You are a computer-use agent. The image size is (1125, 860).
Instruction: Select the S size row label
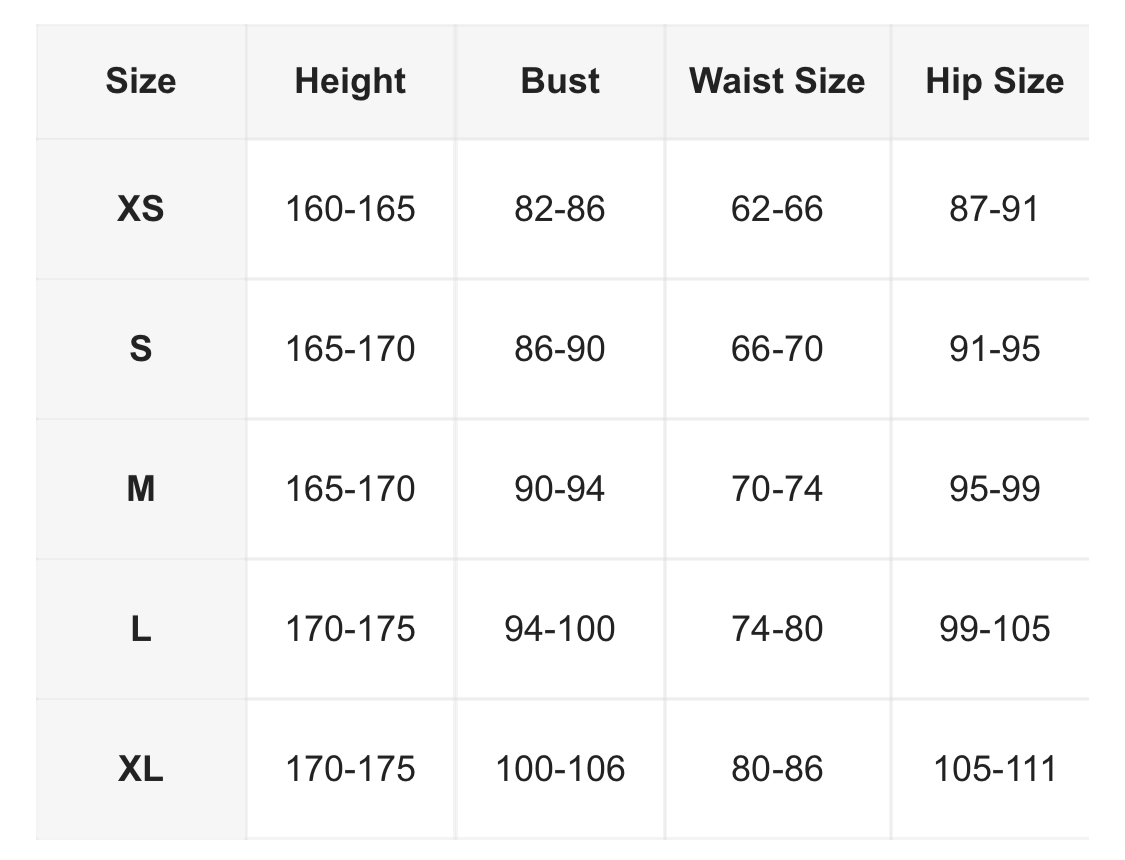tap(140, 349)
